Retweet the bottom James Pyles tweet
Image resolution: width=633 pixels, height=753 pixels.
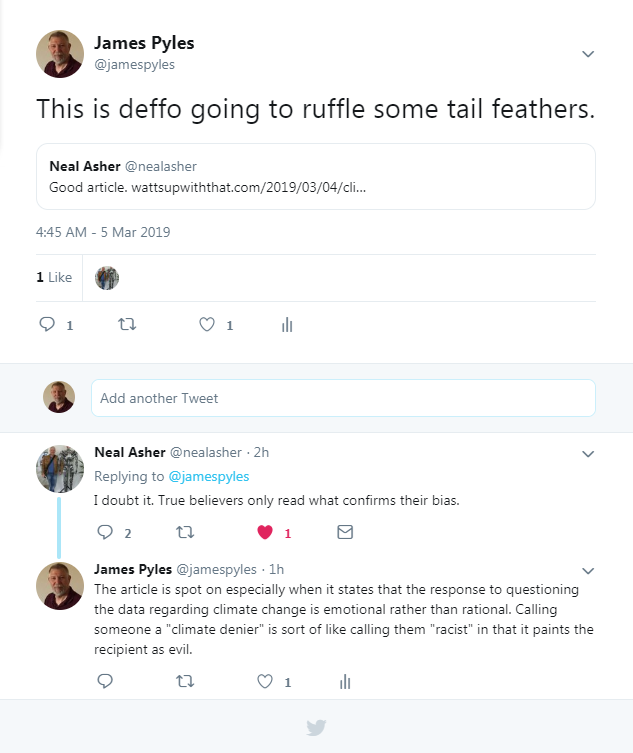[185, 682]
